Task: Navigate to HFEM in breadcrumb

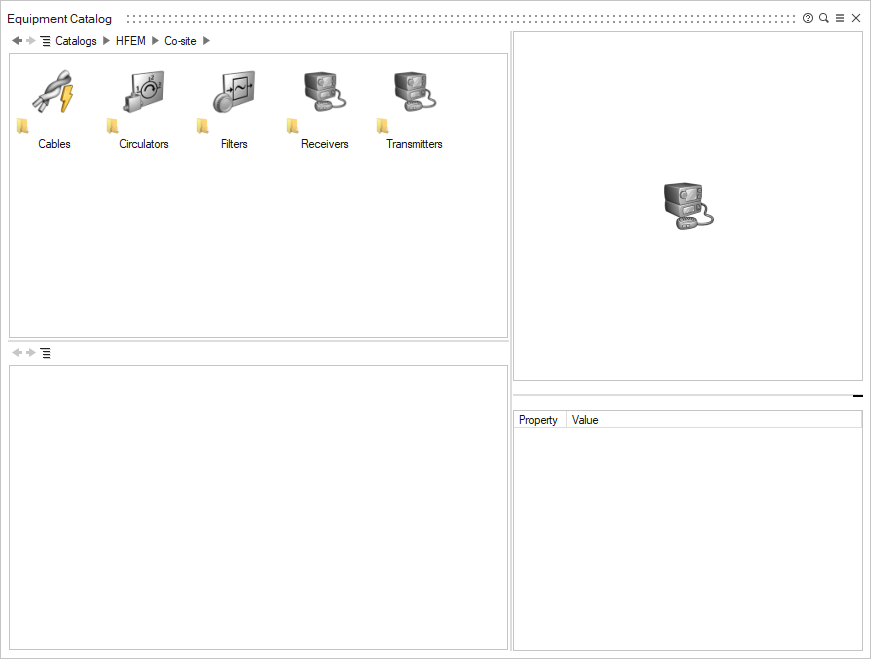Action: [x=130, y=41]
